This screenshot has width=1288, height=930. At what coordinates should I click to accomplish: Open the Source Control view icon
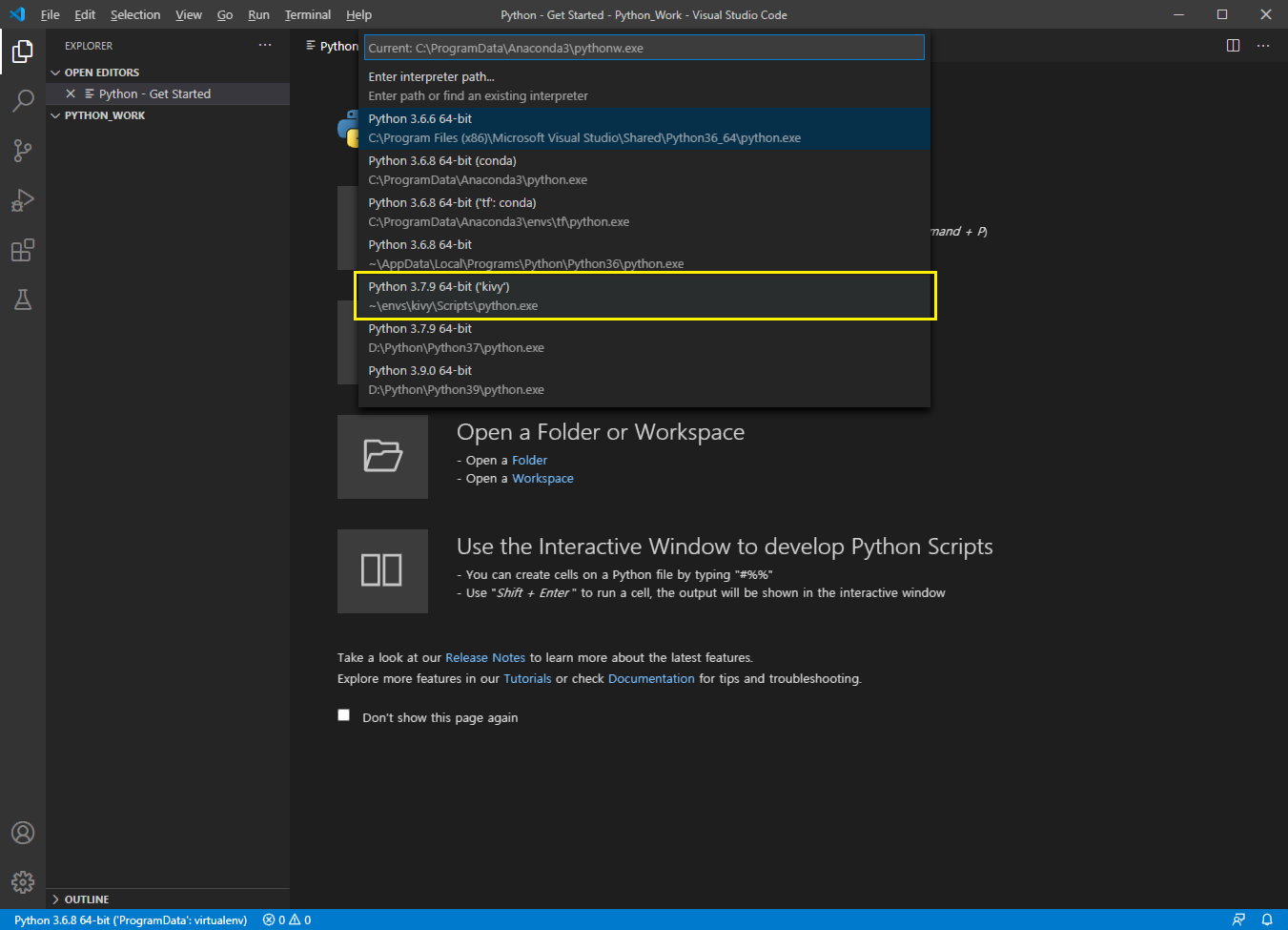pyautogui.click(x=23, y=150)
